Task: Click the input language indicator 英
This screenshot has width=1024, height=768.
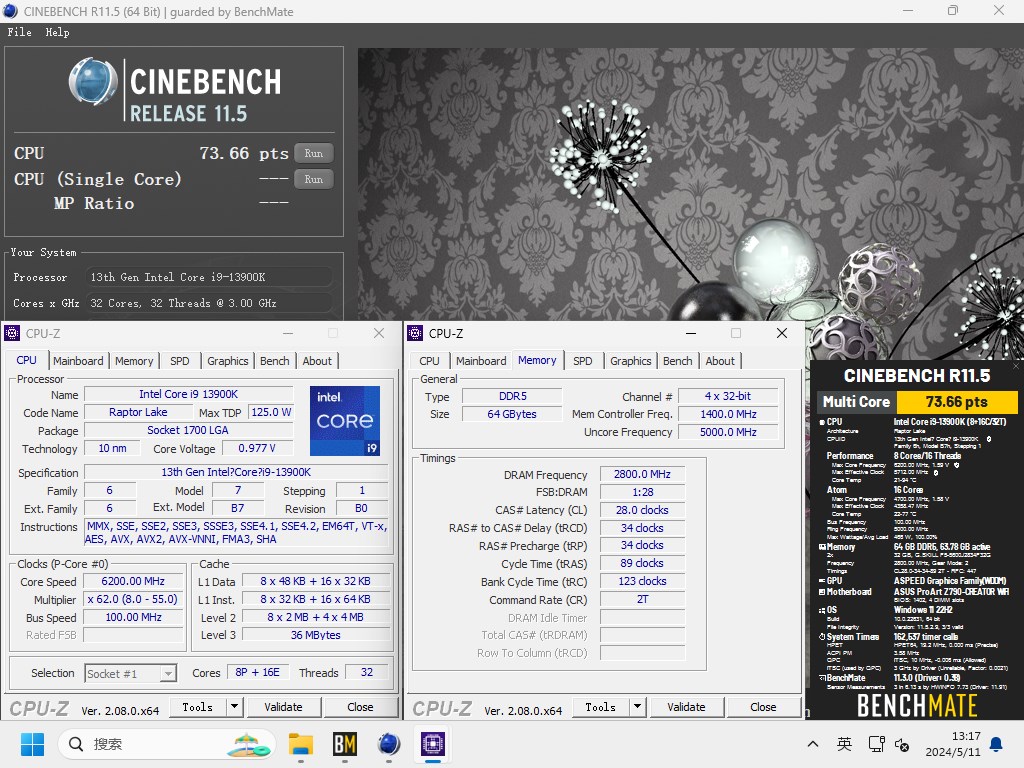Action: point(844,744)
